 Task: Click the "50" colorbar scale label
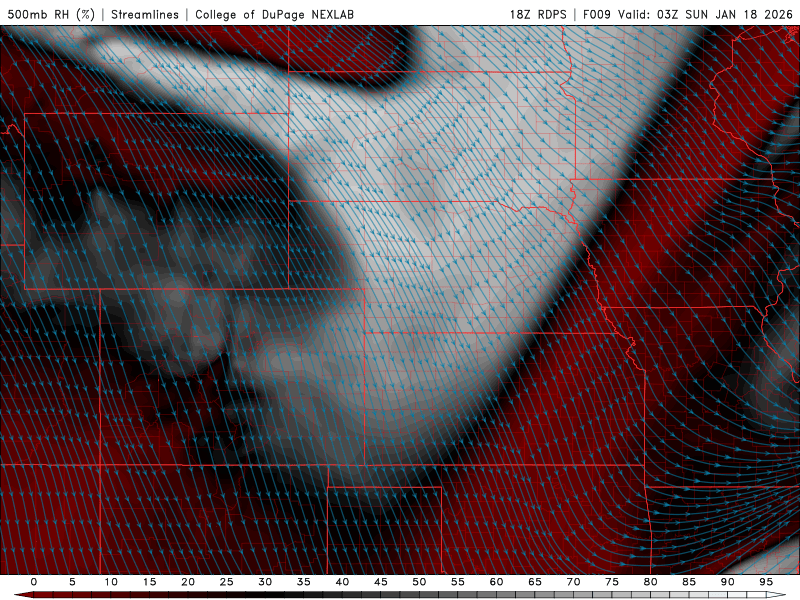(419, 582)
